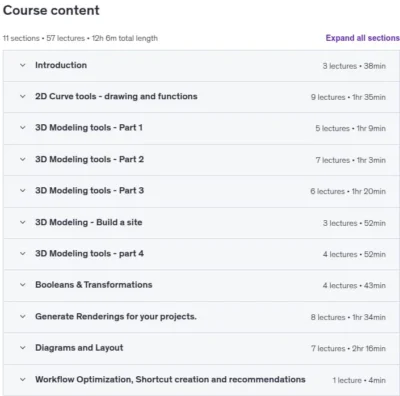Viewport: 400px width, 396px height.
Task: Expand the Introduction section chevron
Action: 23,65
